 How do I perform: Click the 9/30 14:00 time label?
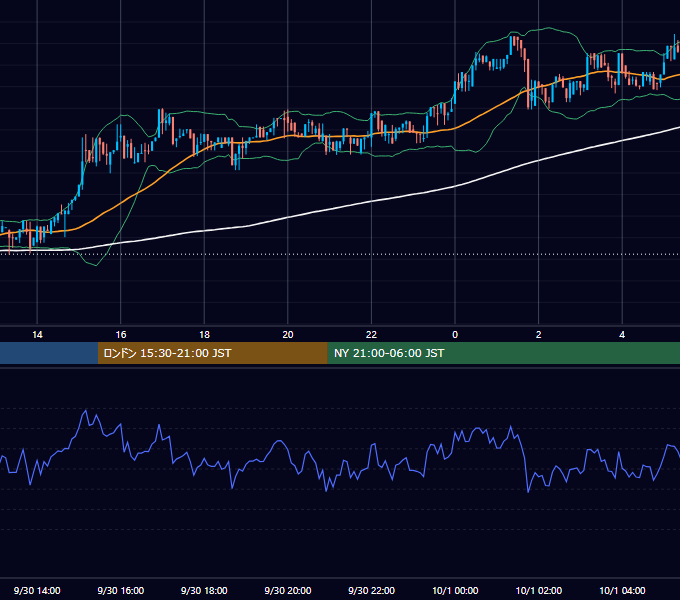(37, 590)
